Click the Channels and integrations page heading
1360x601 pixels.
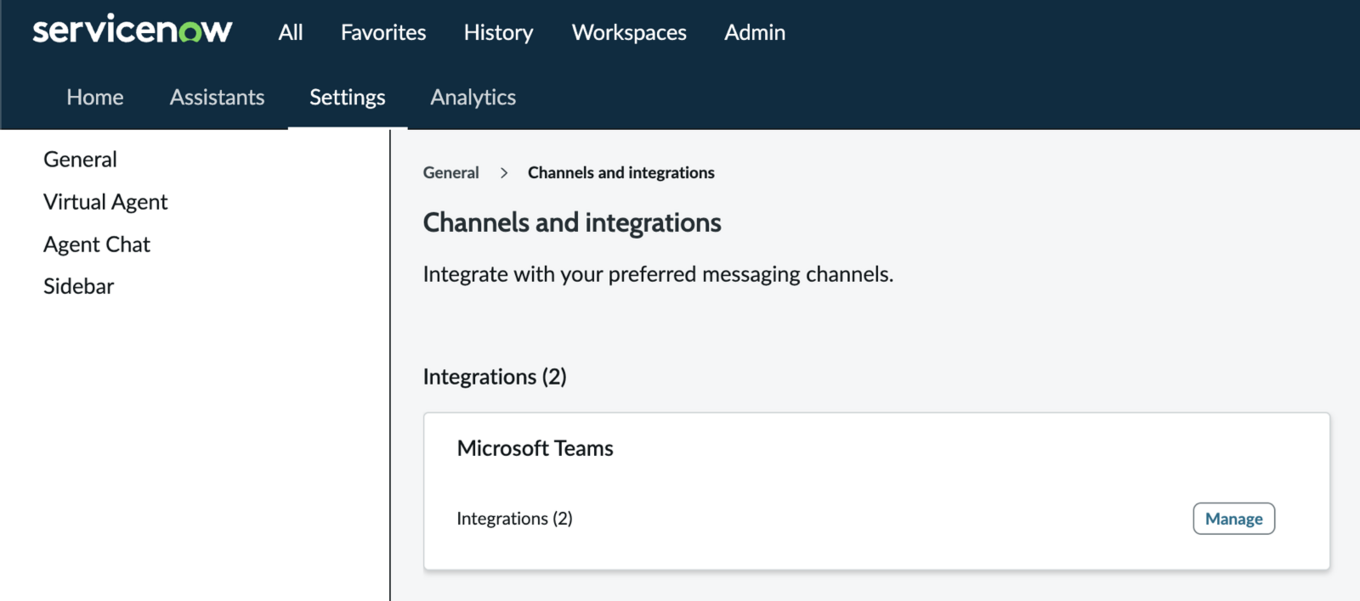pyautogui.click(x=572, y=222)
